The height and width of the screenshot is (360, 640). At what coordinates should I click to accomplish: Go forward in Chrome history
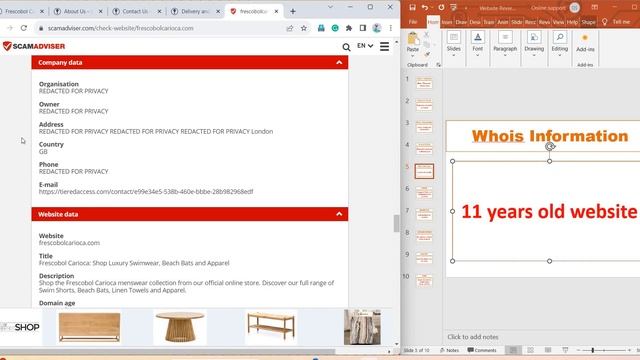coord(10,28)
